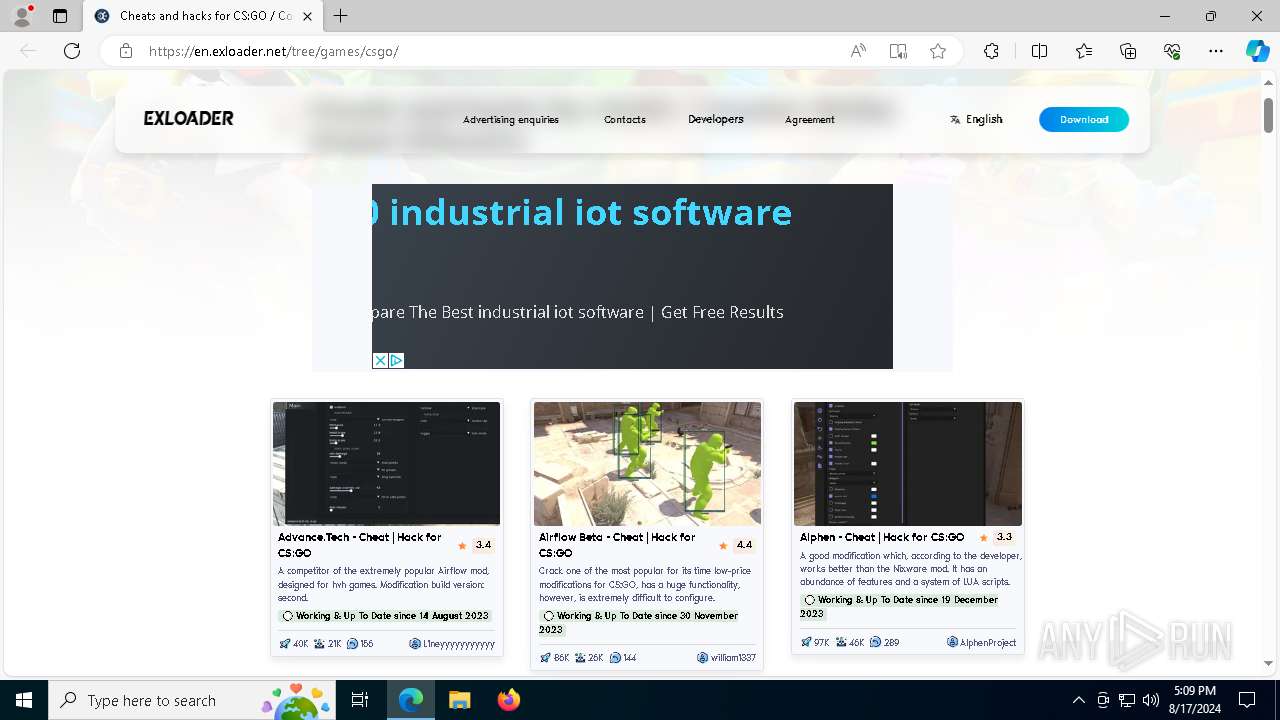The image size is (1280, 720).
Task: Open the English language selector
Action: [976, 119]
